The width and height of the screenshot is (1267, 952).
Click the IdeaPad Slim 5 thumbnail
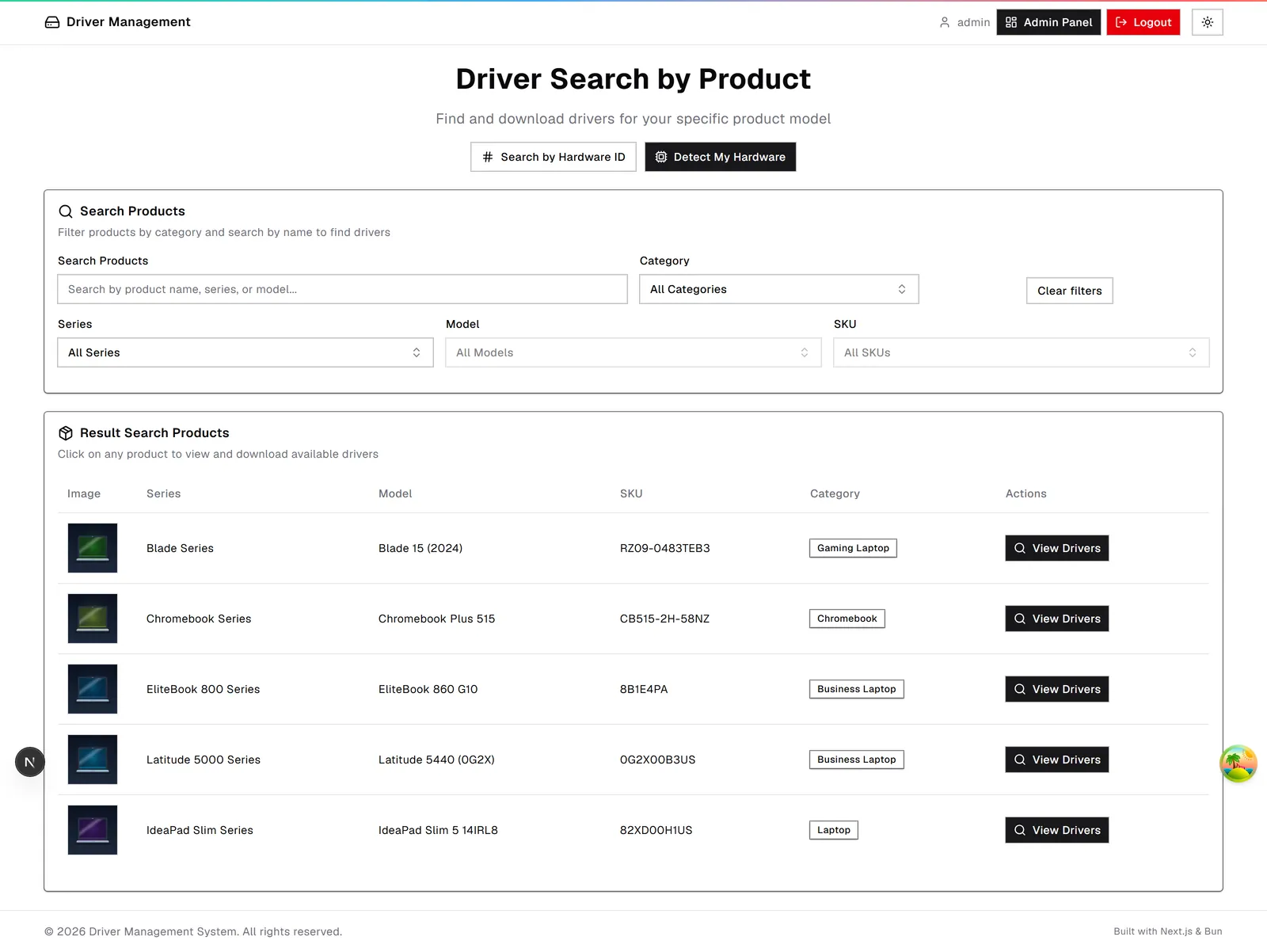click(93, 830)
